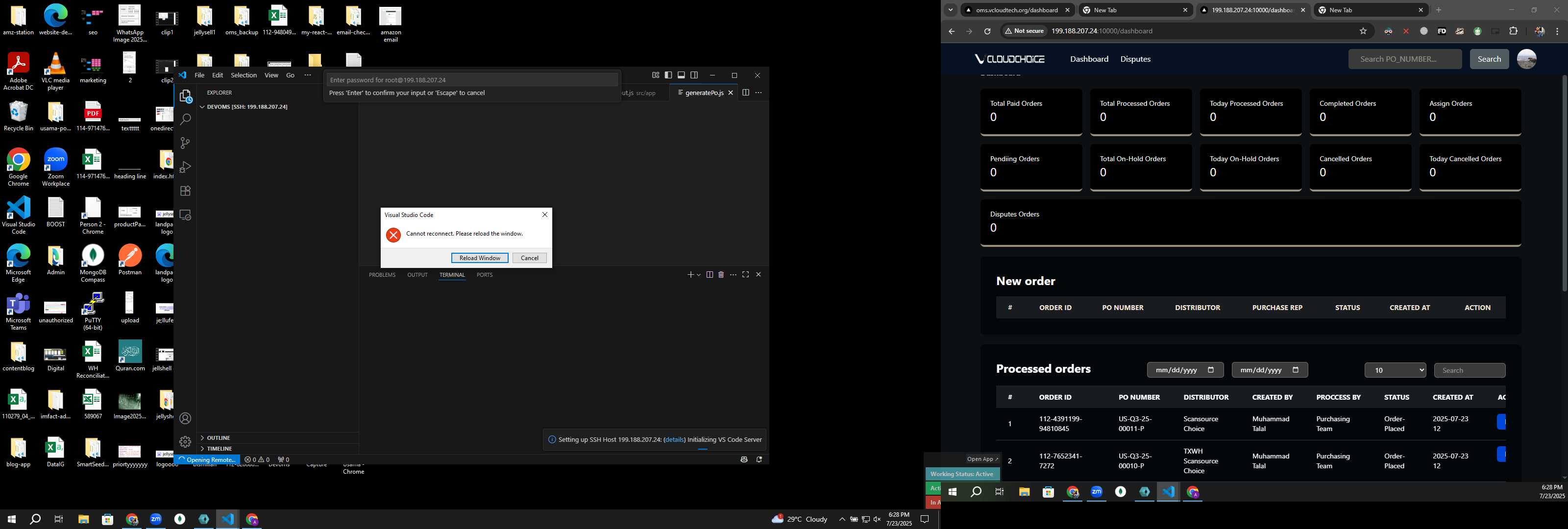Image resolution: width=1568 pixels, height=529 pixels.
Task: Open user avatar on CloudChoice dashboard
Action: pyautogui.click(x=1527, y=59)
